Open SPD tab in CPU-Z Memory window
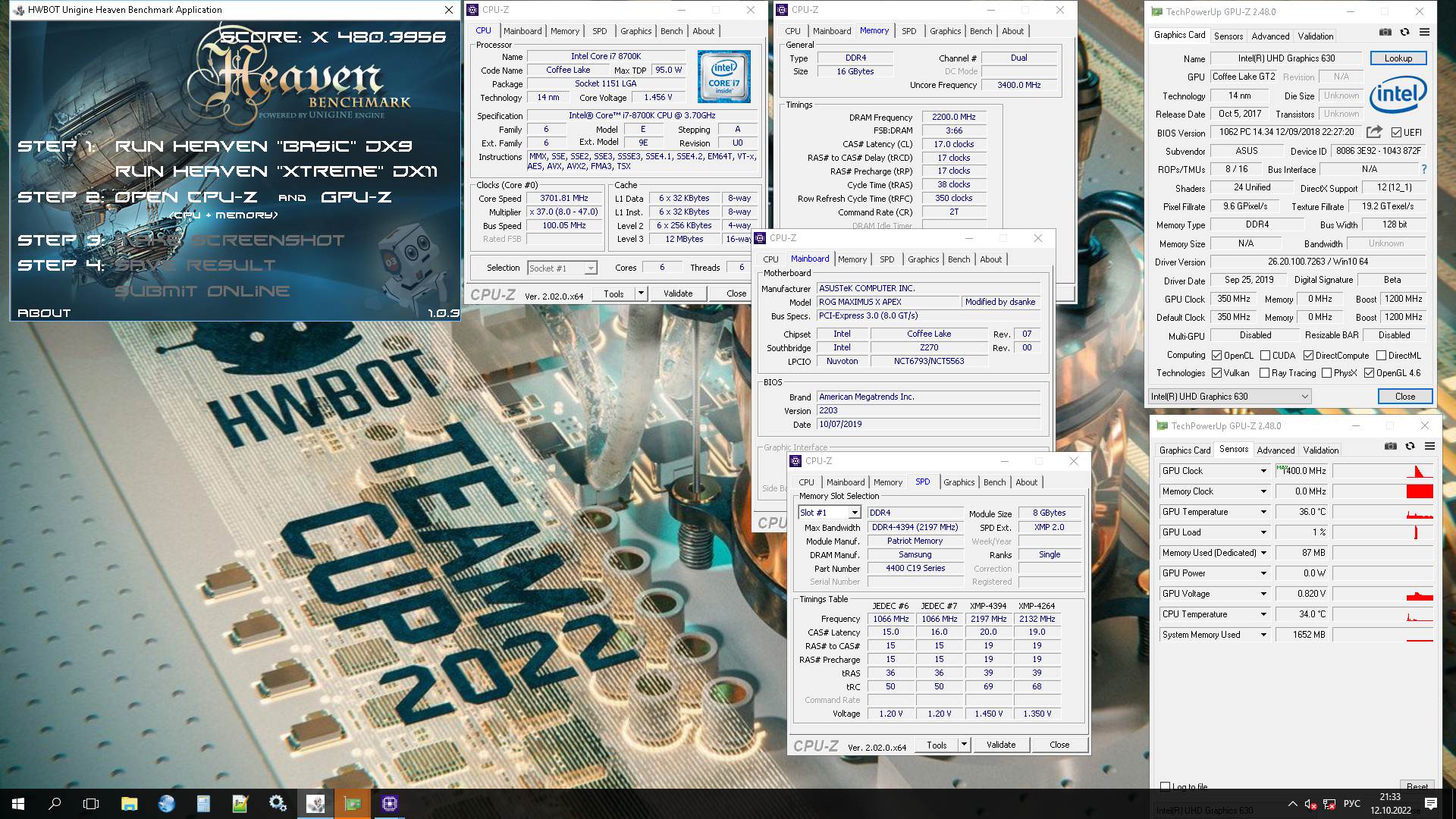 (908, 31)
